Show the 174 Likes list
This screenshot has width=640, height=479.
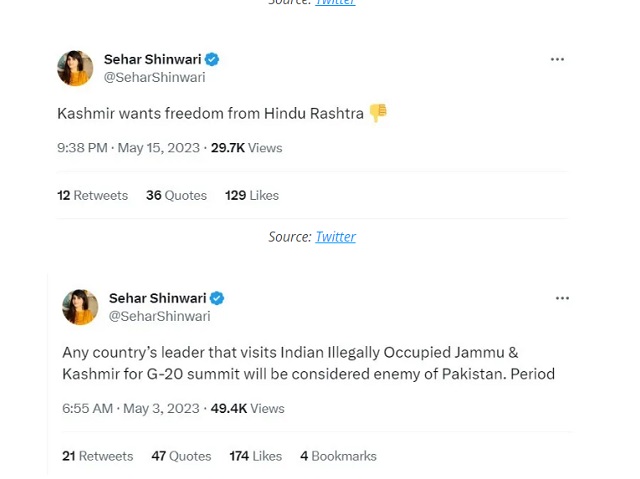[x=255, y=456]
